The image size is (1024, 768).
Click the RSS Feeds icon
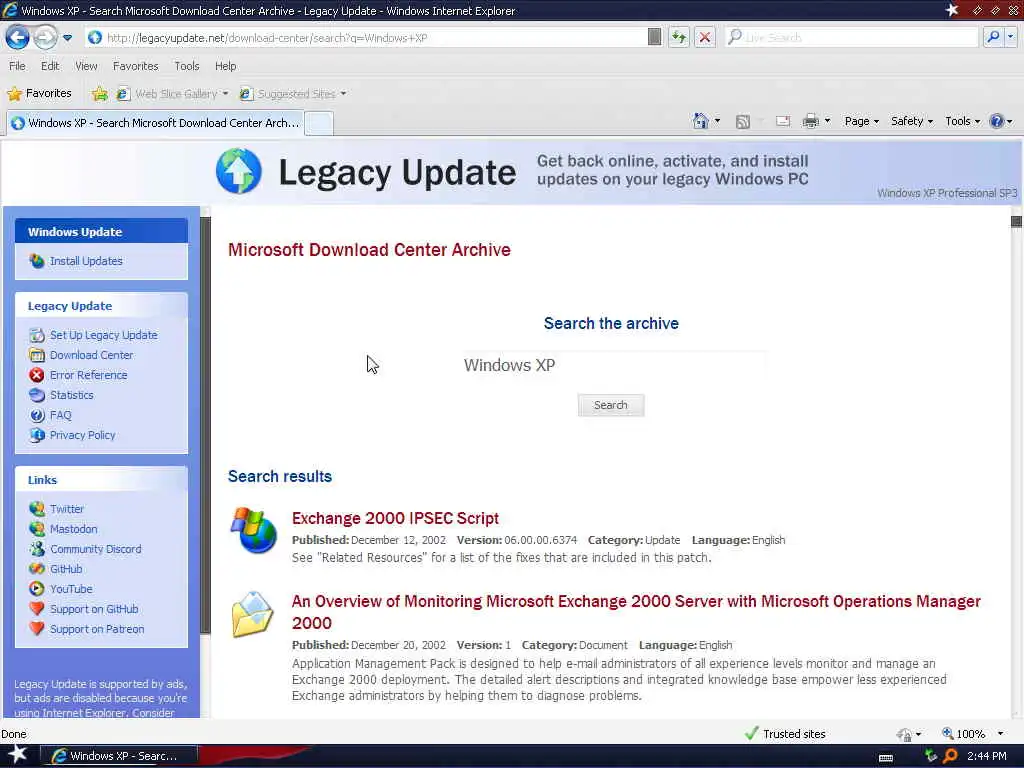pos(743,121)
